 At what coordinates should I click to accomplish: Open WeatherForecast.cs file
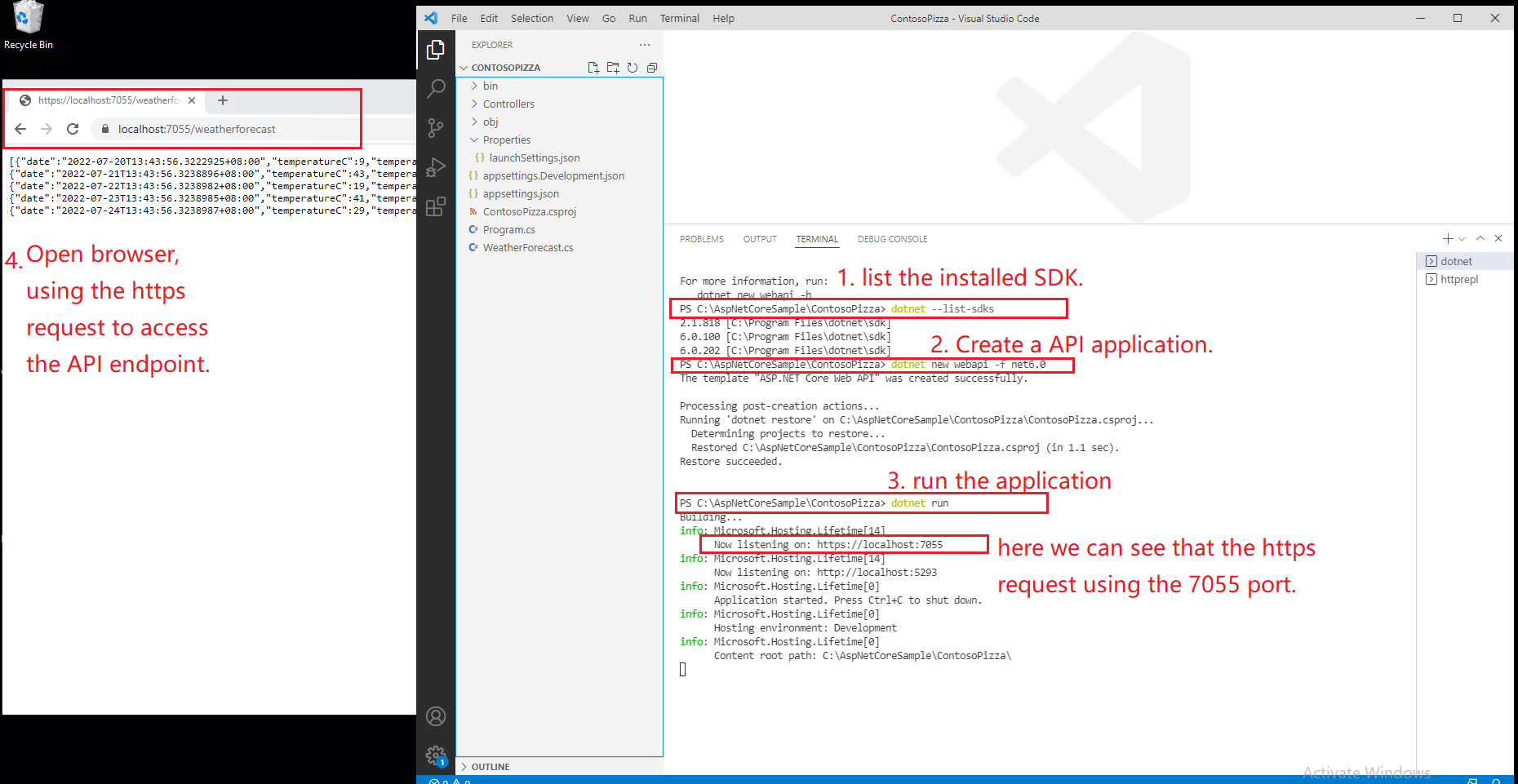tap(527, 247)
